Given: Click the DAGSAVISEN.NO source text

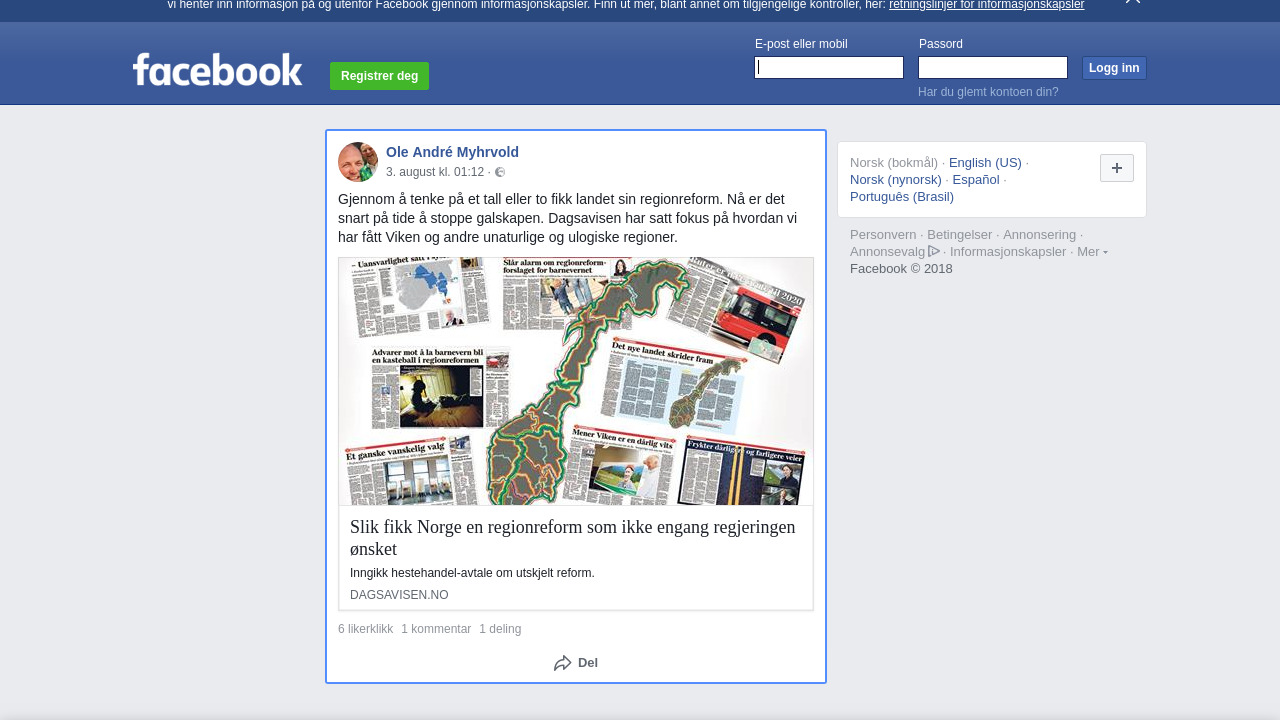Looking at the screenshot, I should pos(399,595).
